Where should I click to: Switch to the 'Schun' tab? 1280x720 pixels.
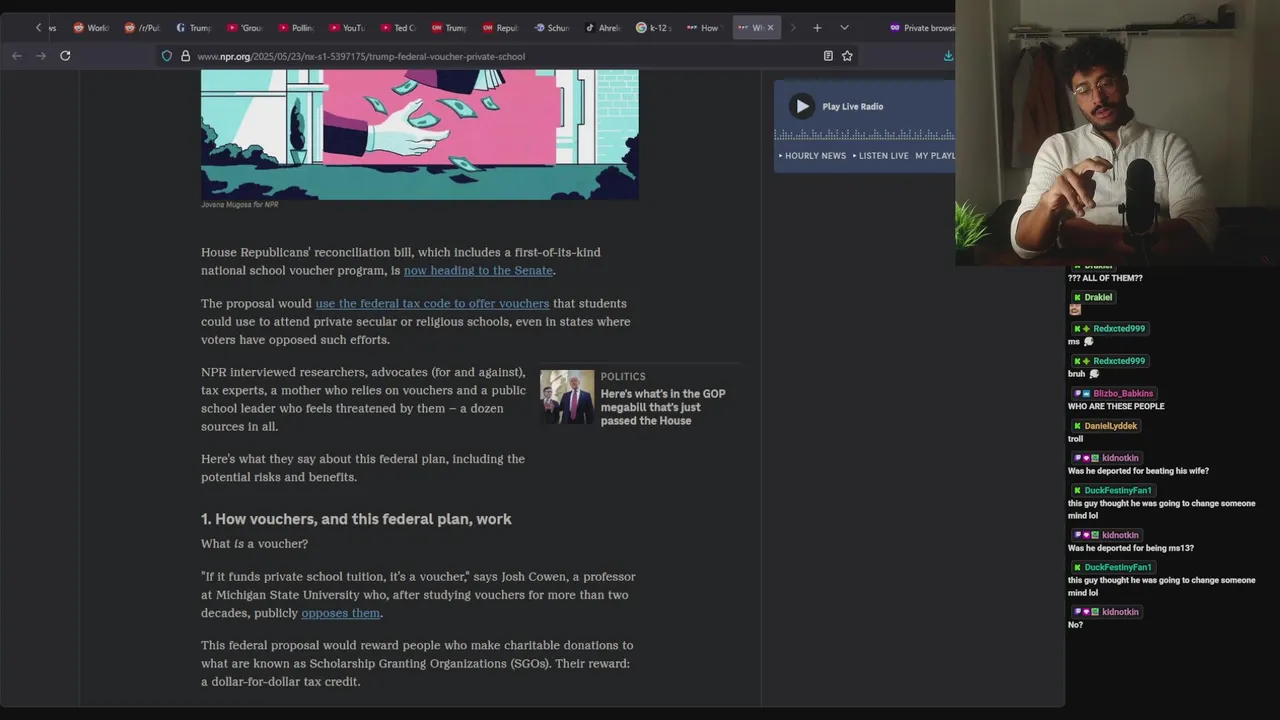click(551, 28)
